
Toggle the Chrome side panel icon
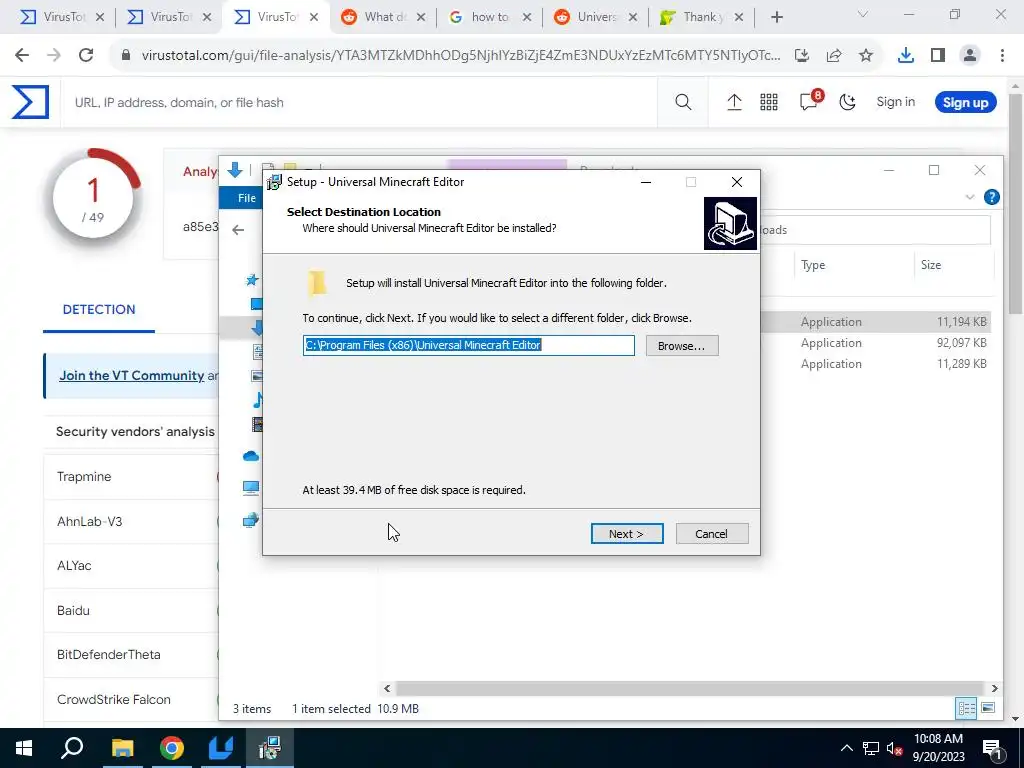[938, 56]
